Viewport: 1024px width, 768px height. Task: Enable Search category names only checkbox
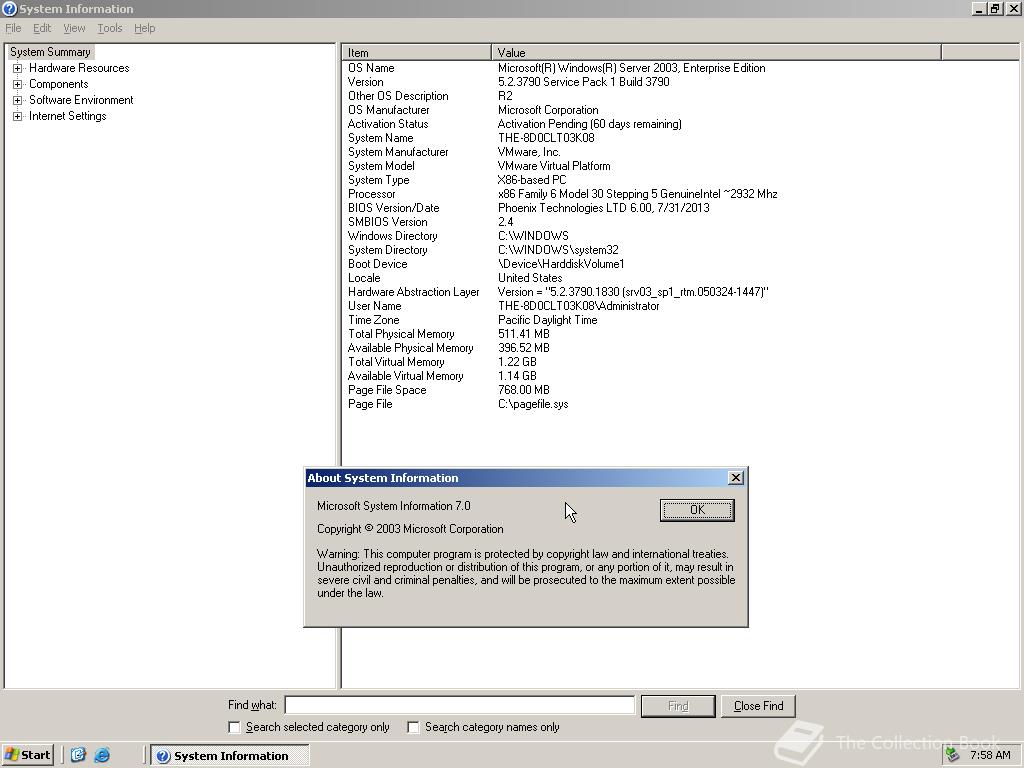point(413,727)
